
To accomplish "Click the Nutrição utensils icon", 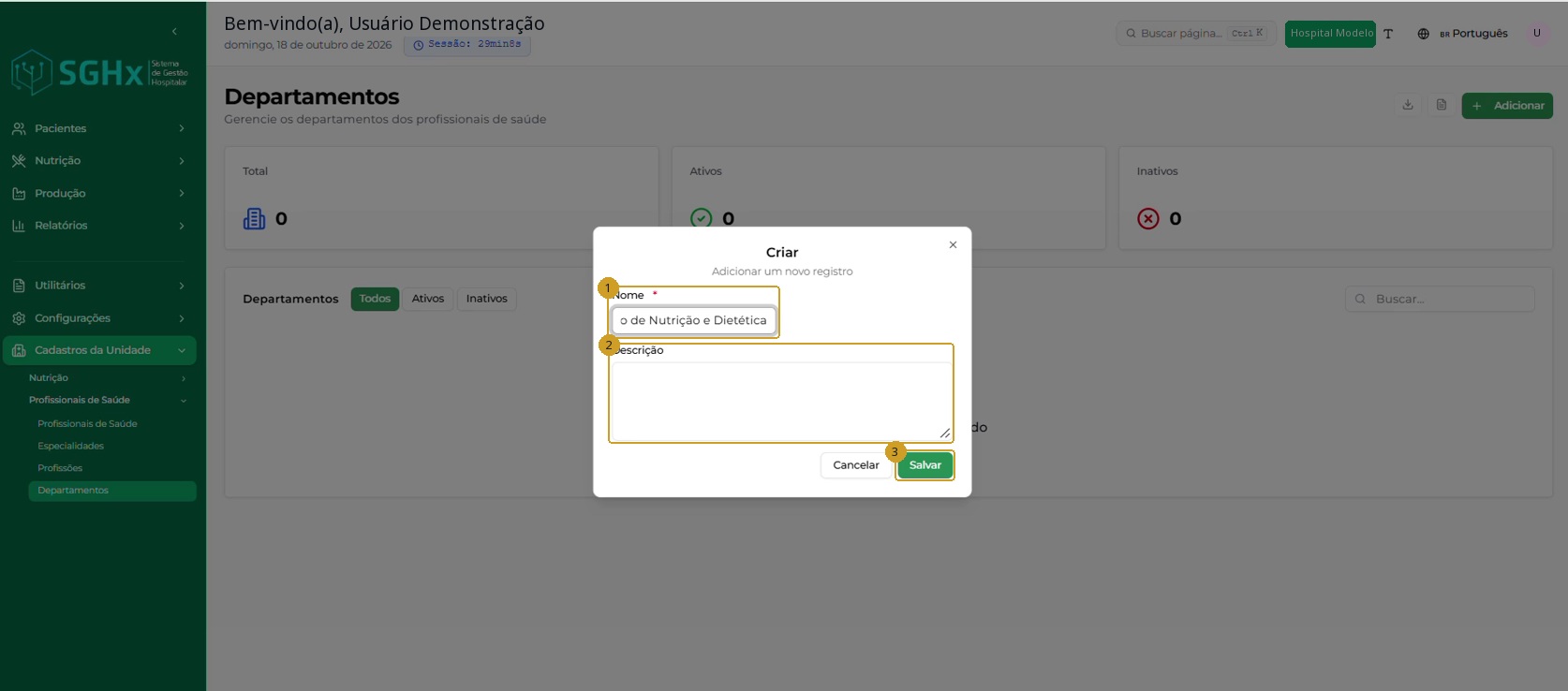I will pos(19,161).
